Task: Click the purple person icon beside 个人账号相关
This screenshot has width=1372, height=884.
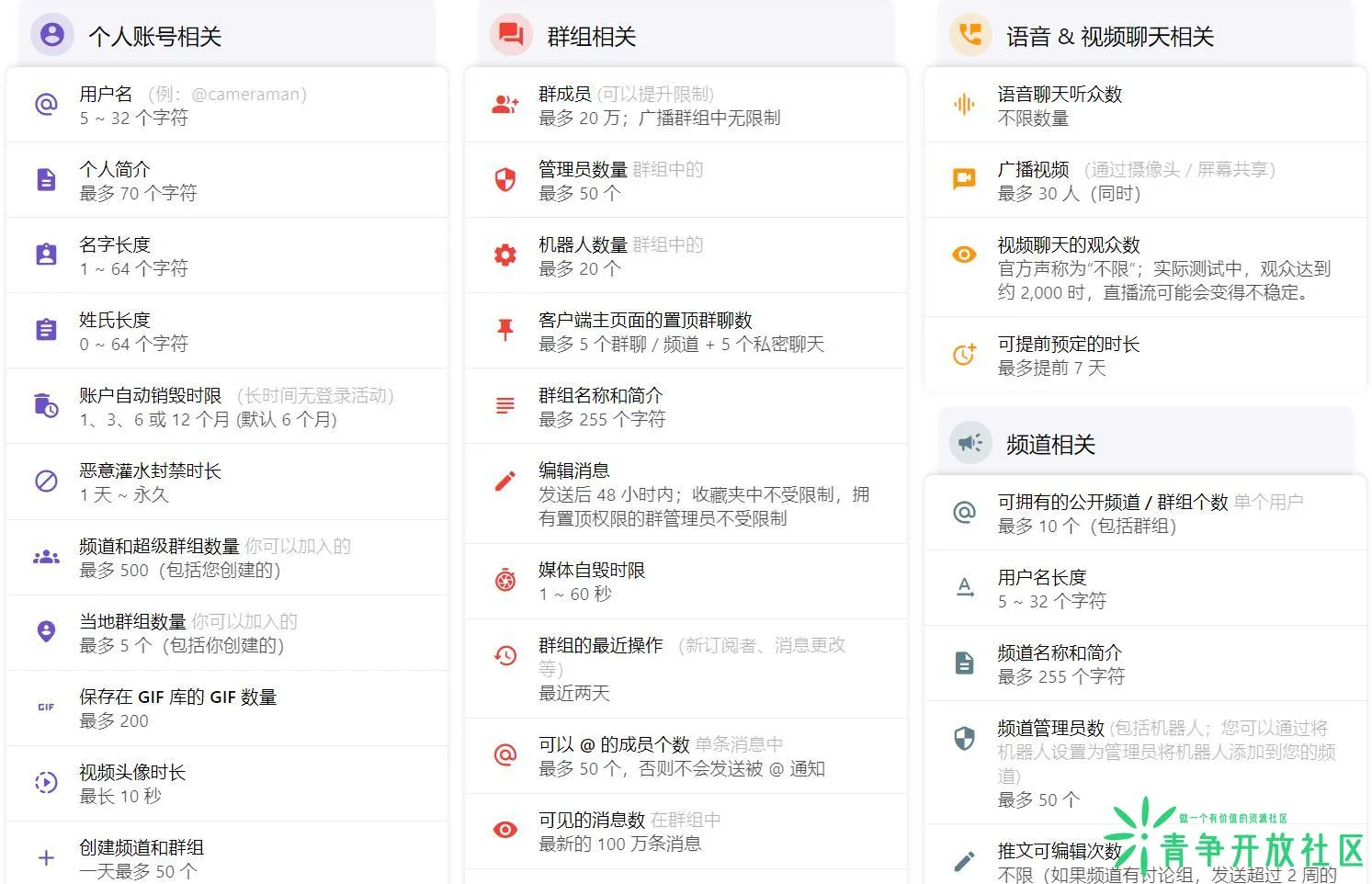Action: click(52, 35)
